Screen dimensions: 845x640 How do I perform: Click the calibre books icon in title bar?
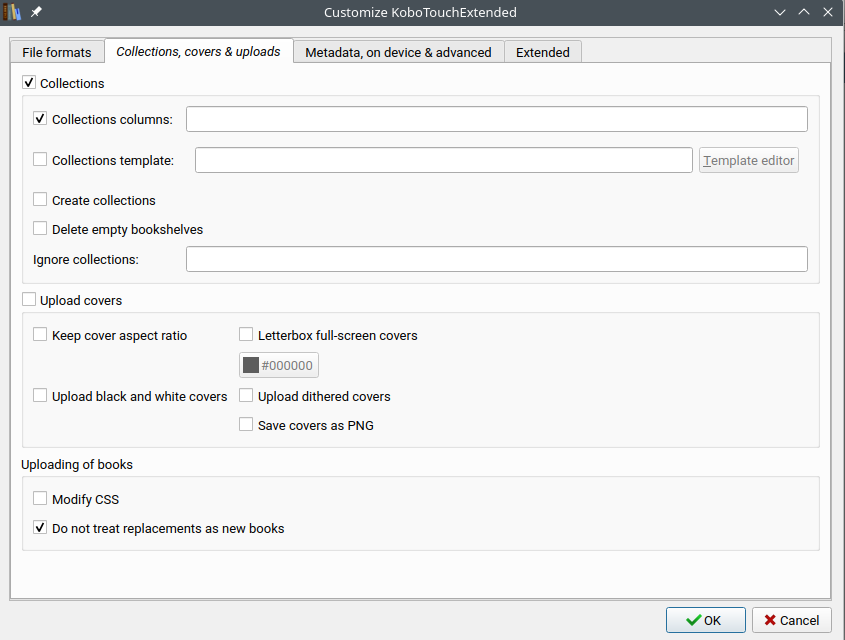[x=12, y=12]
